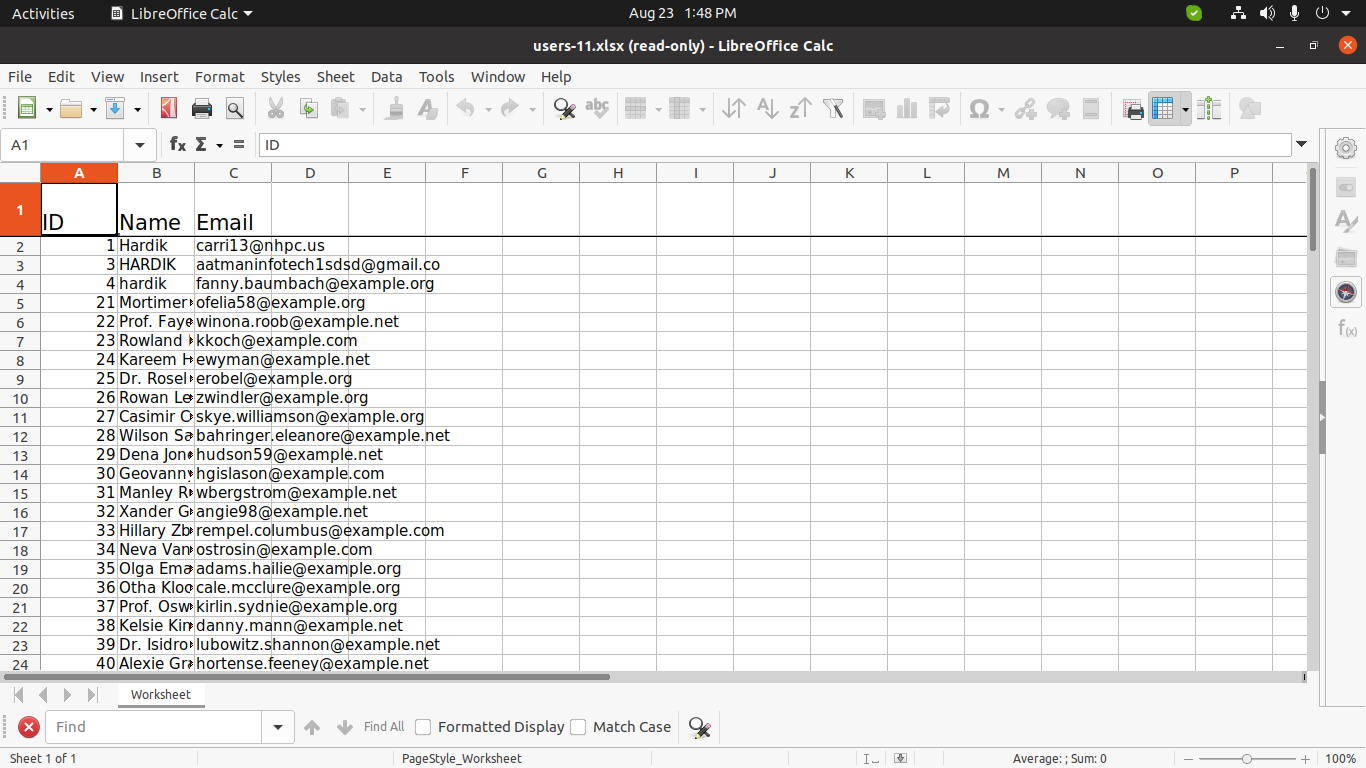The height and width of the screenshot is (768, 1366).
Task: Sort the data ascending
Action: coord(767,108)
